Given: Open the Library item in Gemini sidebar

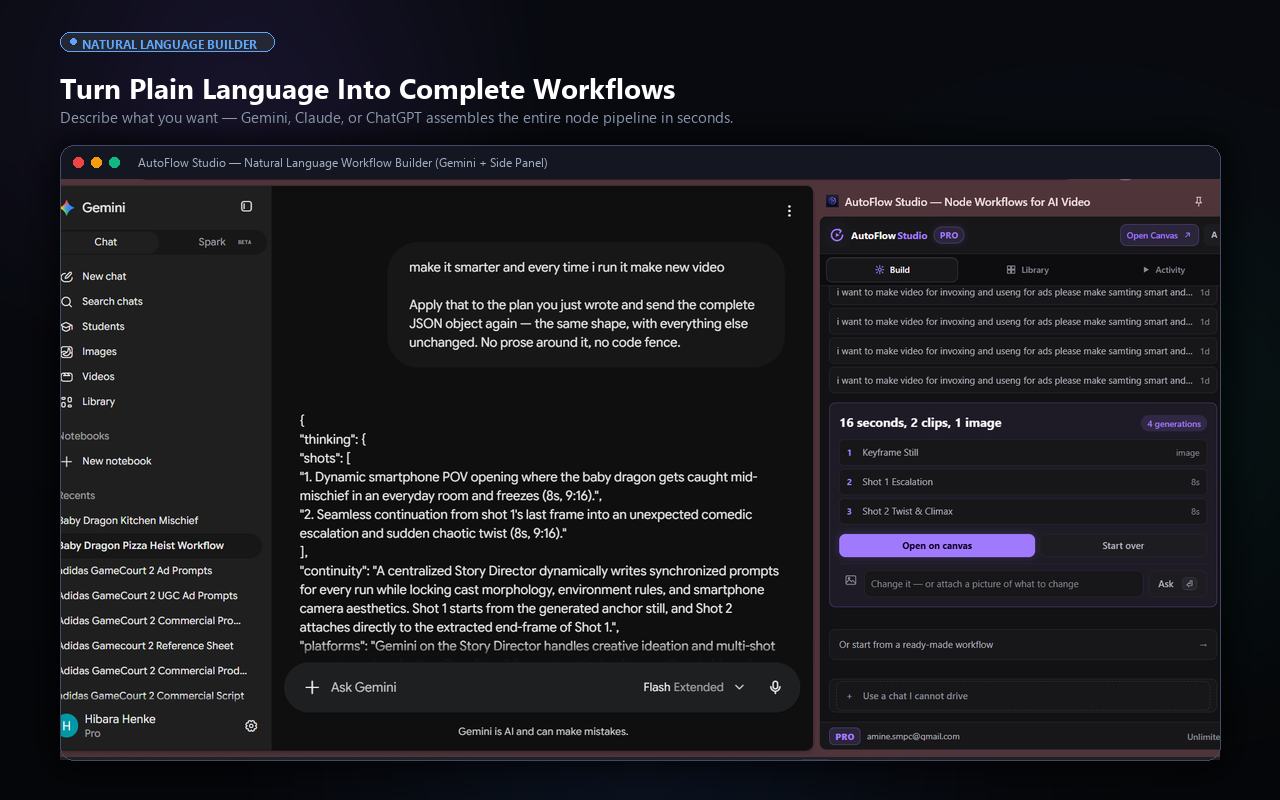Looking at the screenshot, I should (98, 401).
